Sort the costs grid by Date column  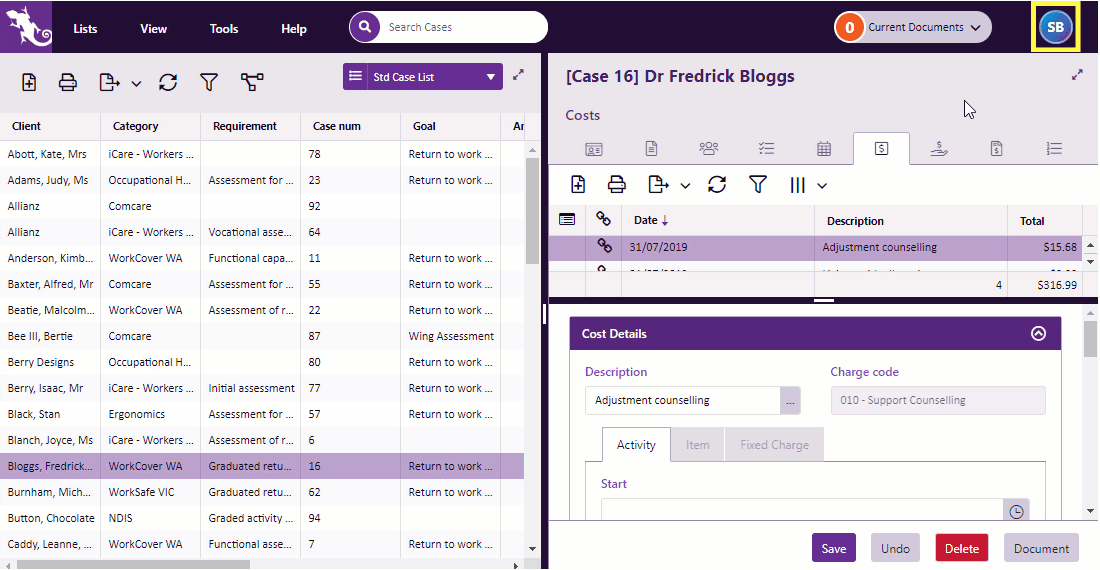click(646, 221)
